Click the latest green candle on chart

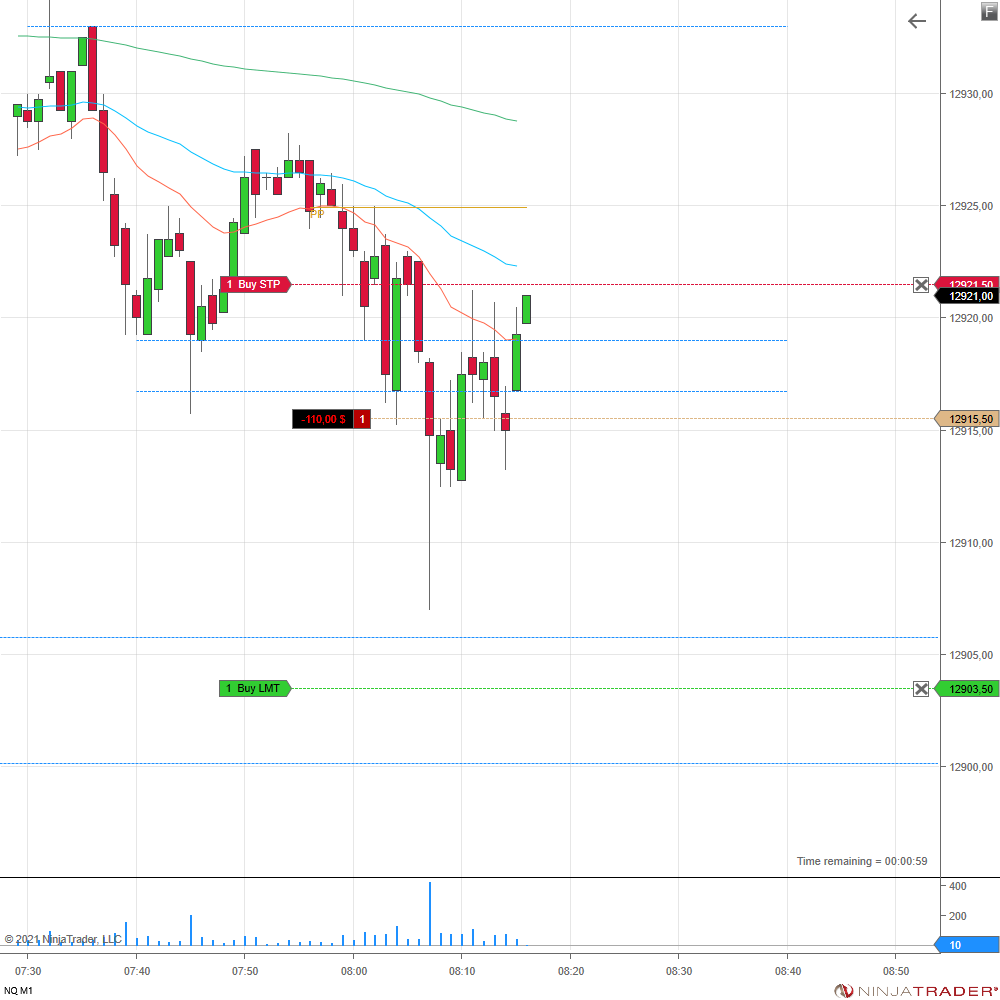(527, 309)
